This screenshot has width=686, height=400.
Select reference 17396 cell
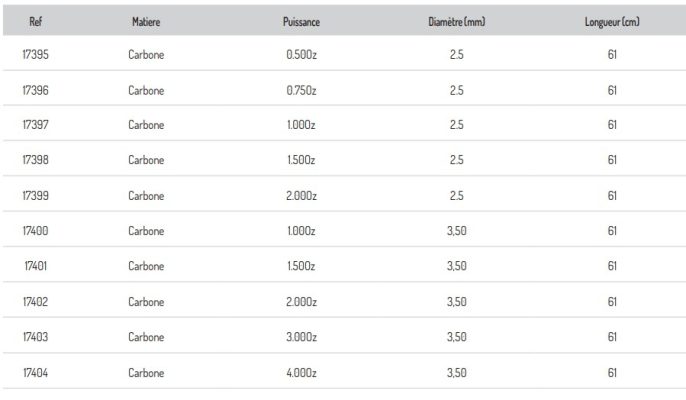pyautogui.click(x=35, y=90)
